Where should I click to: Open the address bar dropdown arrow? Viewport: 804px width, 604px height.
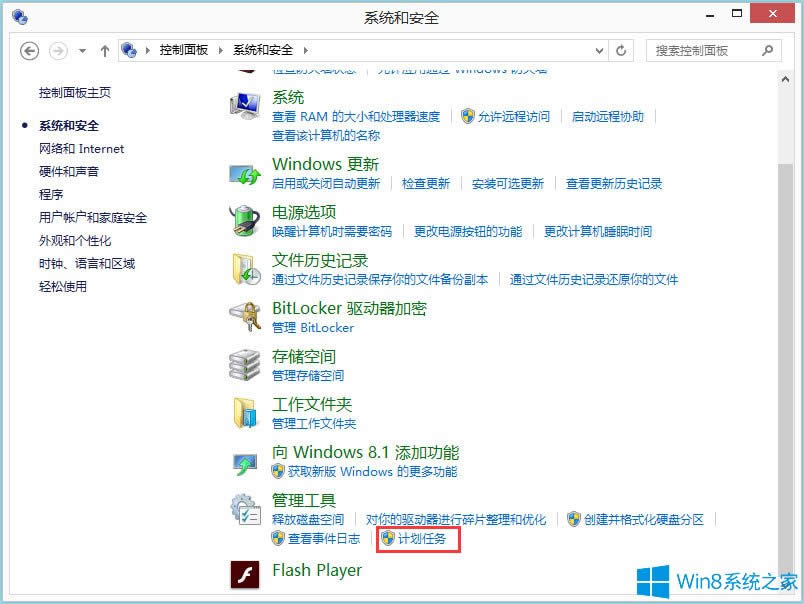tap(599, 49)
